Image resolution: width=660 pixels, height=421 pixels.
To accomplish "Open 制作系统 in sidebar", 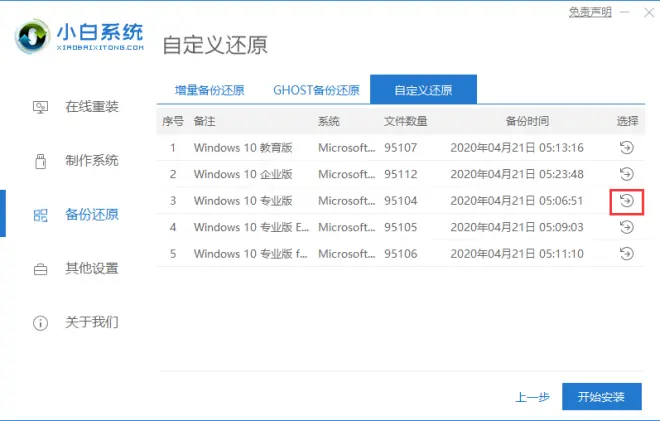I will 92,161.
